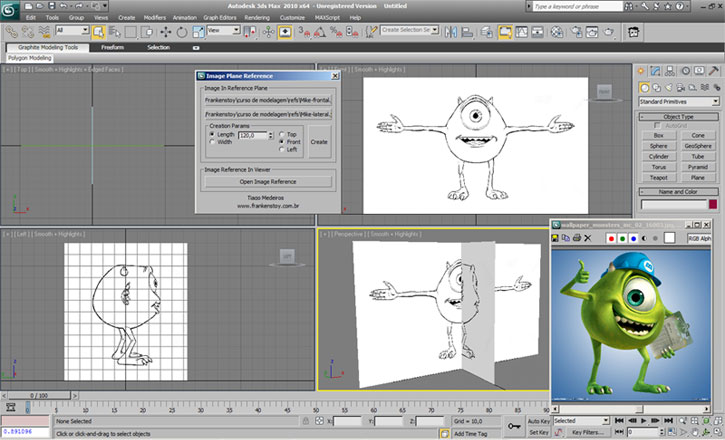The width and height of the screenshot is (725, 440).
Task: Click Create in Image Plane Reference dialog
Action: pyautogui.click(x=319, y=142)
